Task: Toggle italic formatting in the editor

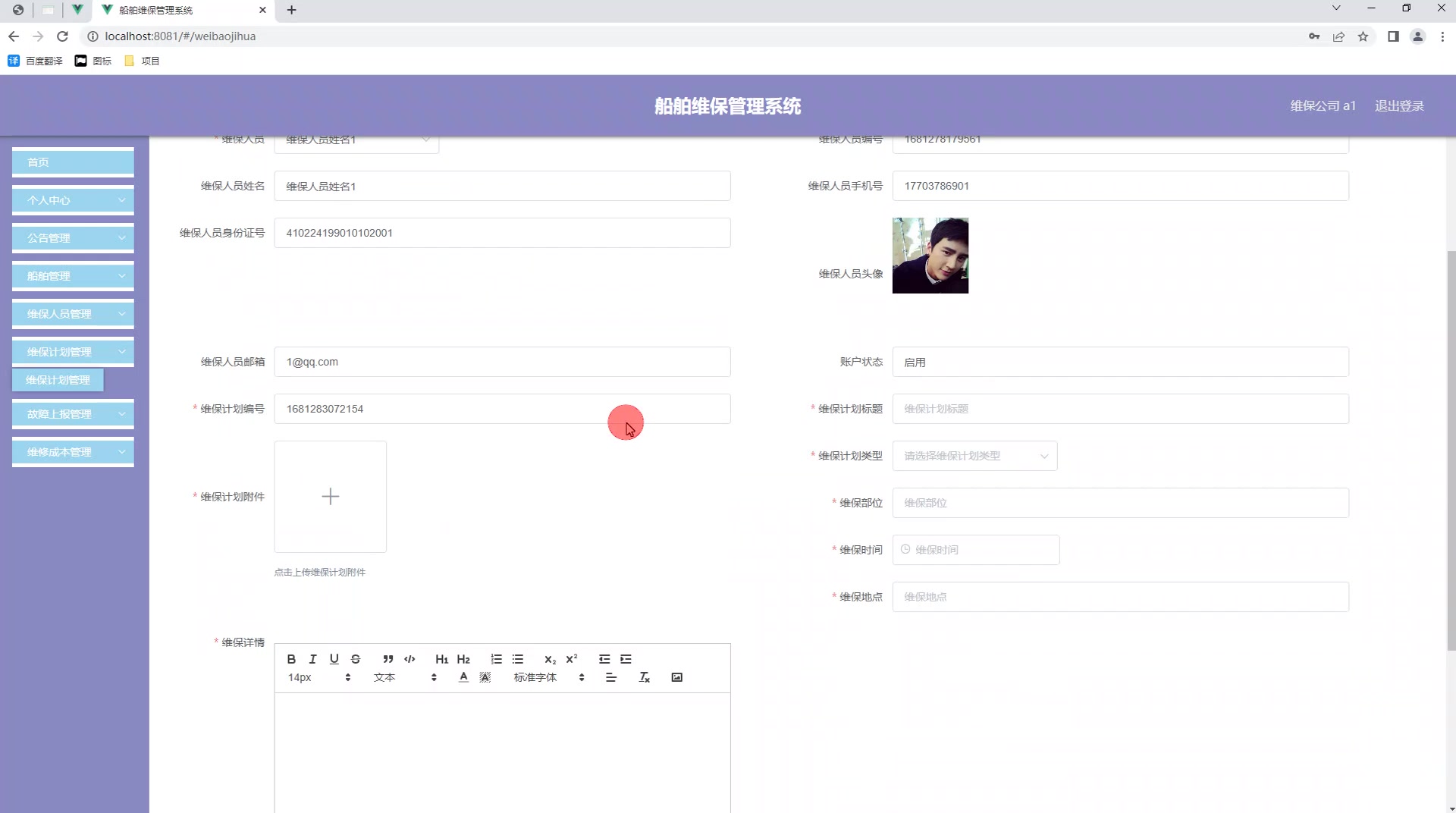Action: pos(312,659)
